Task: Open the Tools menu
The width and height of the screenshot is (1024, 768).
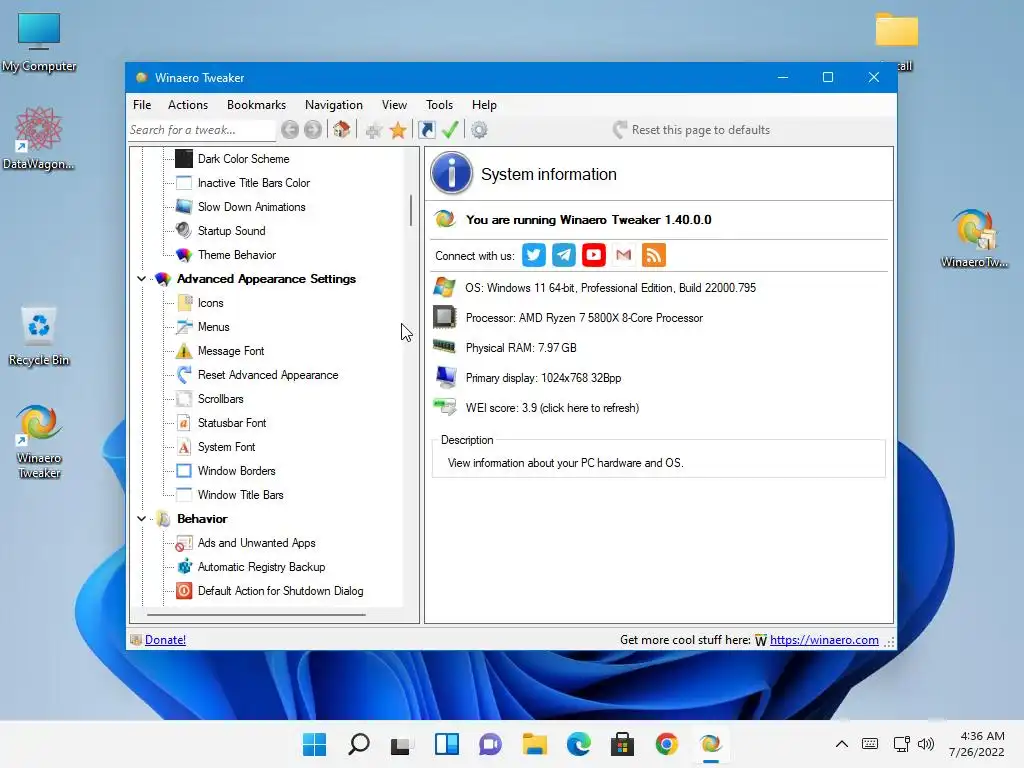Action: [x=440, y=104]
